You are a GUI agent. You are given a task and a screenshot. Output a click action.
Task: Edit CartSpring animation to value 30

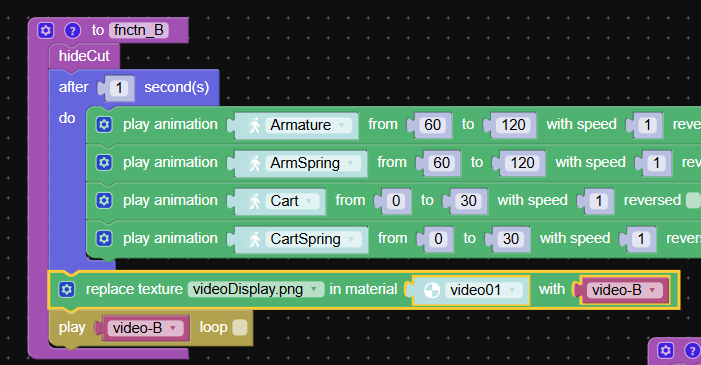(511, 239)
